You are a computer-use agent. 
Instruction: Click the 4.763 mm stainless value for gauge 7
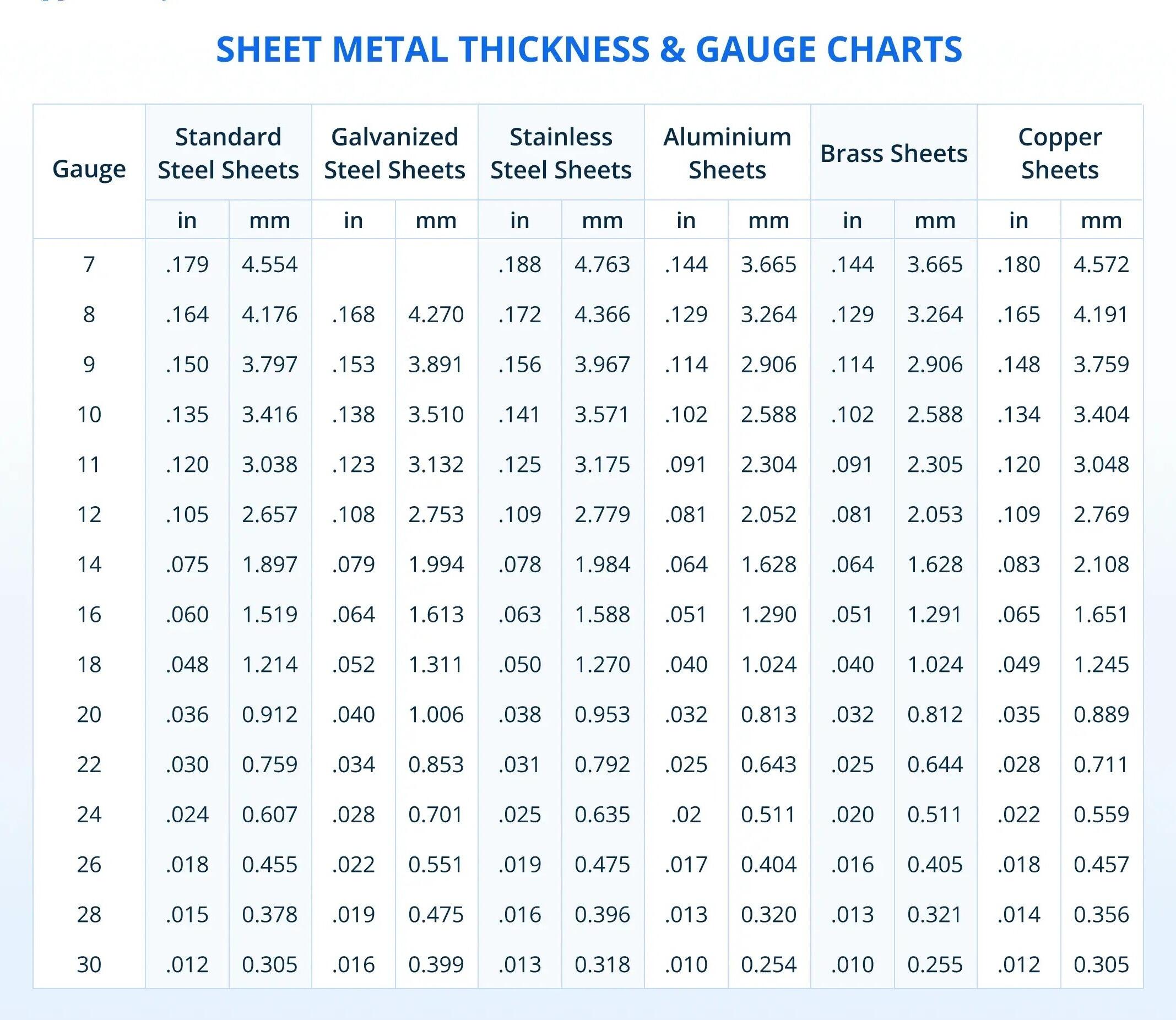point(603,264)
